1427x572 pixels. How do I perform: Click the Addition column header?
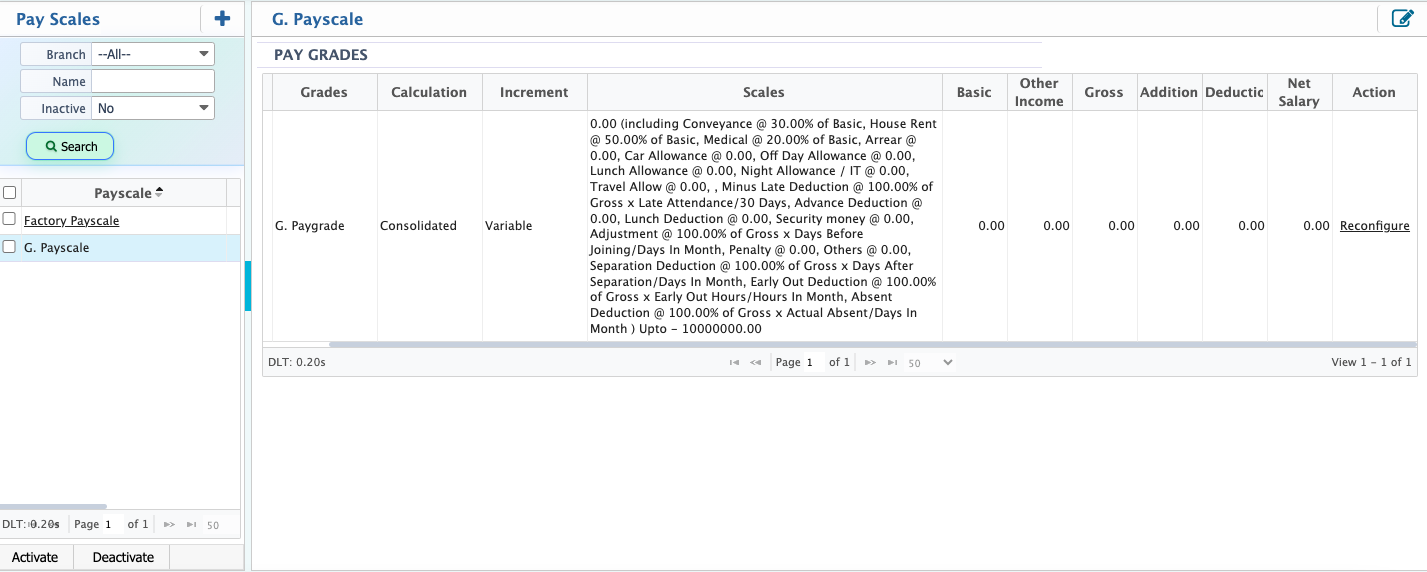pos(1169,92)
